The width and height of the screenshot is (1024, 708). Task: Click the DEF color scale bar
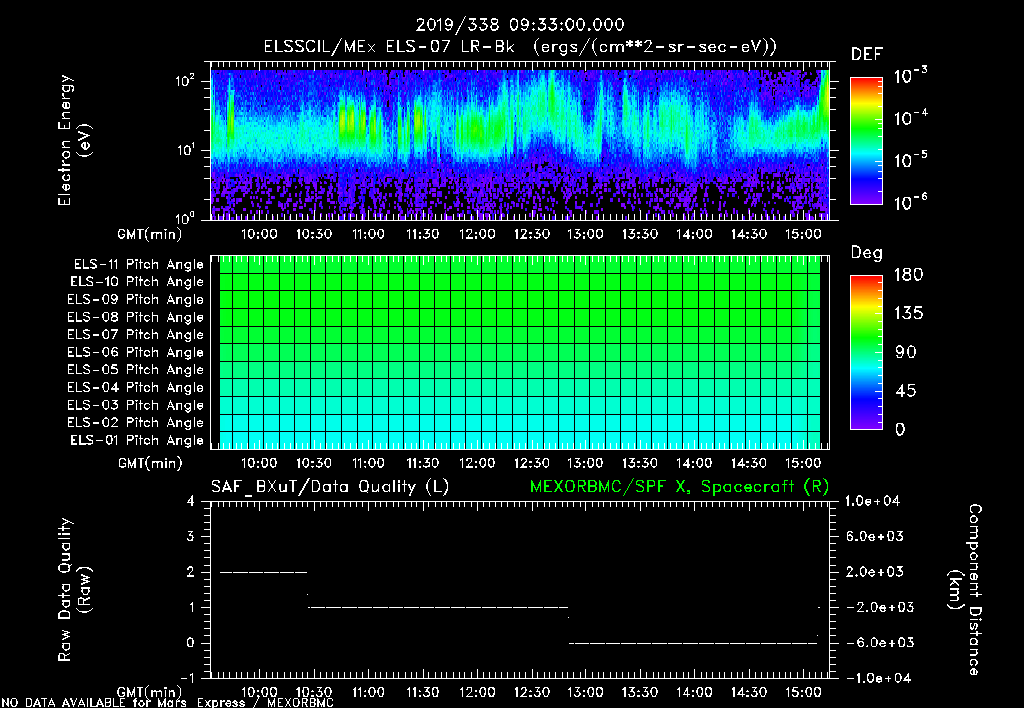coord(866,140)
